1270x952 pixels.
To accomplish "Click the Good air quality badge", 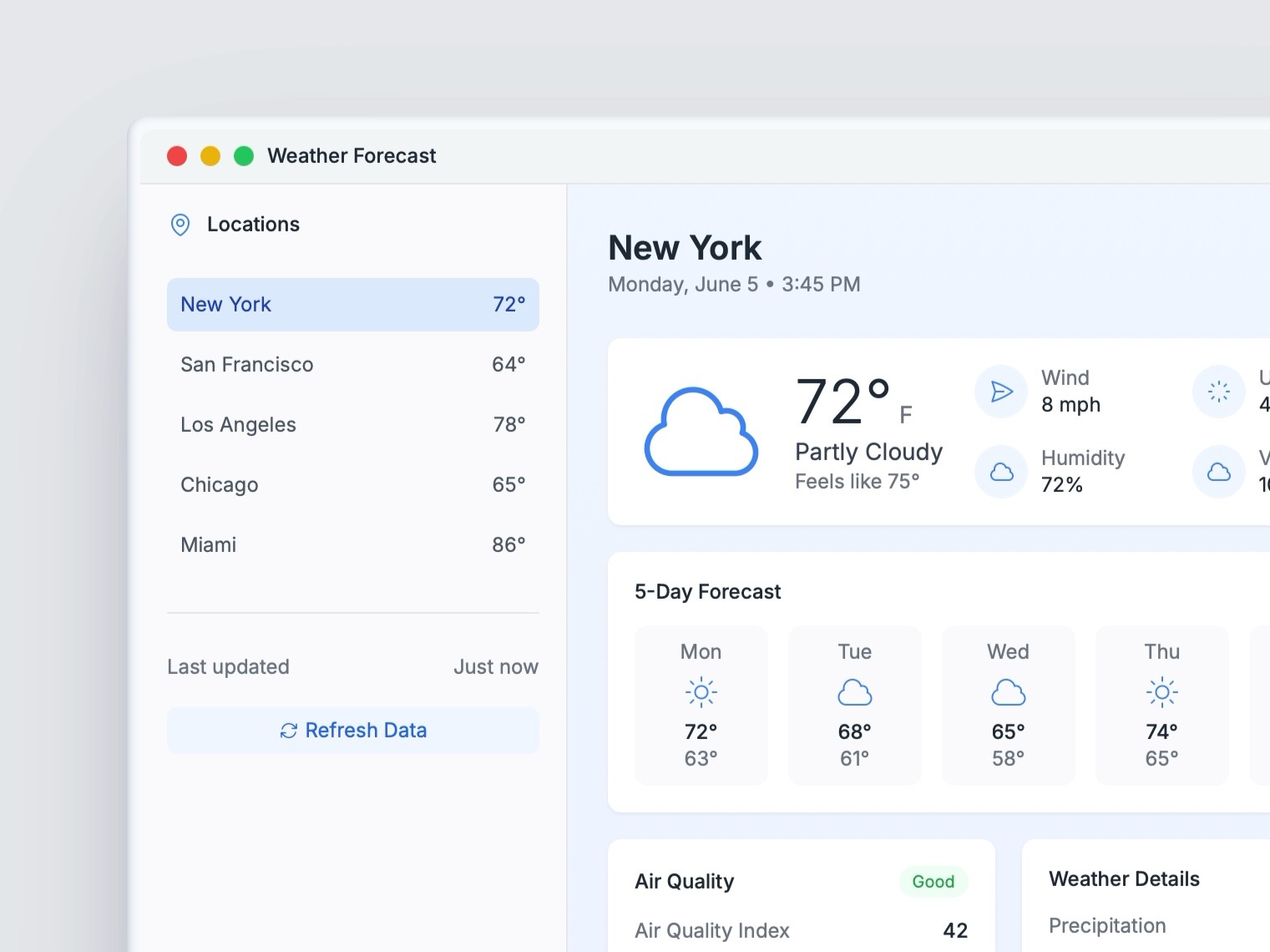I will (933, 881).
